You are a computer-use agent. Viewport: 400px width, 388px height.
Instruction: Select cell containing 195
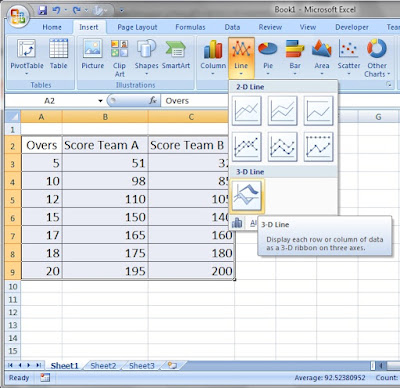(105, 271)
